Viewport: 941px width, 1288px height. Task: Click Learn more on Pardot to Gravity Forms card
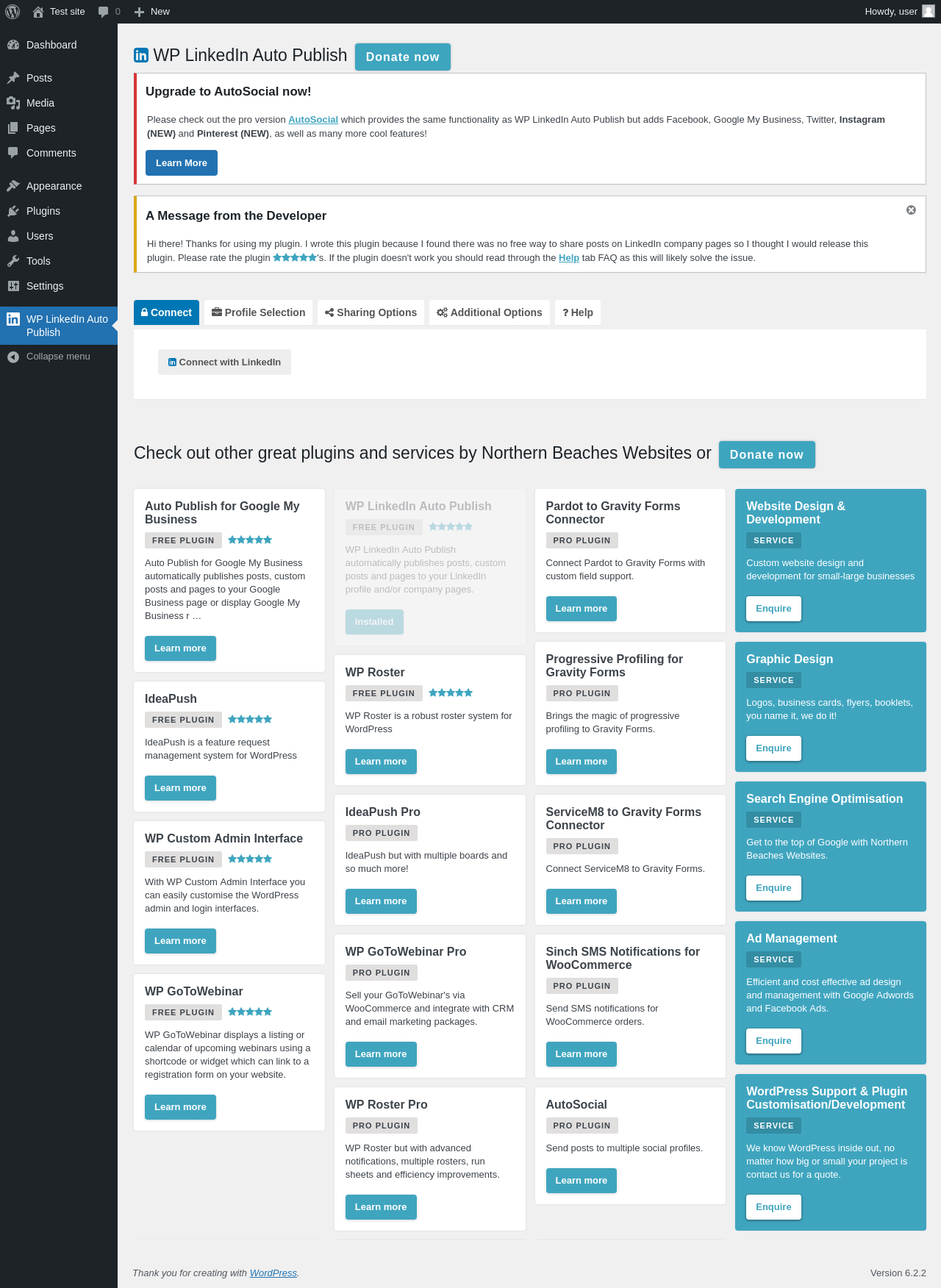coord(582,609)
